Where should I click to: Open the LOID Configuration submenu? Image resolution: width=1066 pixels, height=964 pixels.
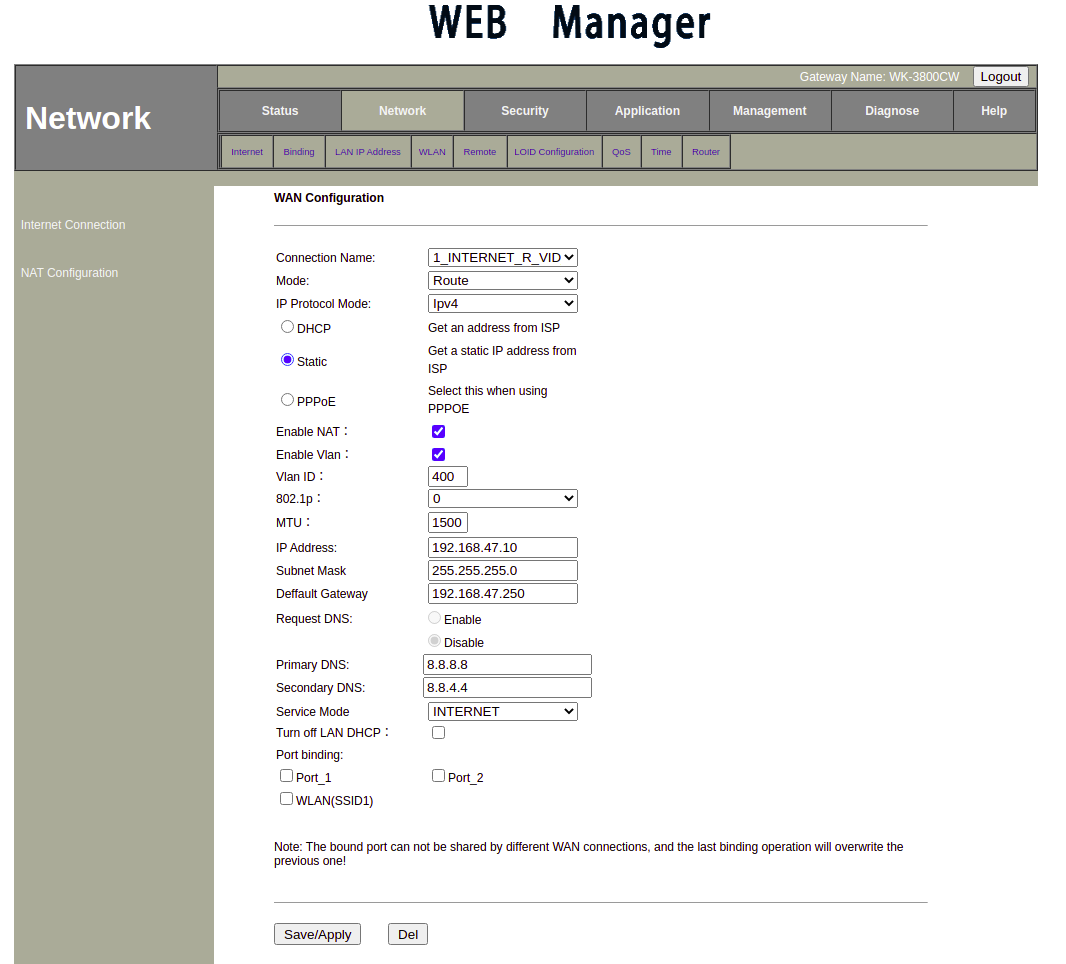point(554,152)
